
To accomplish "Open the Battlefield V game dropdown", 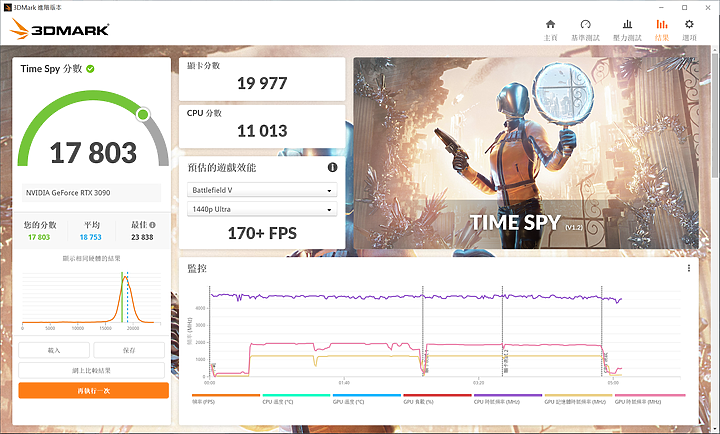I will point(262,190).
